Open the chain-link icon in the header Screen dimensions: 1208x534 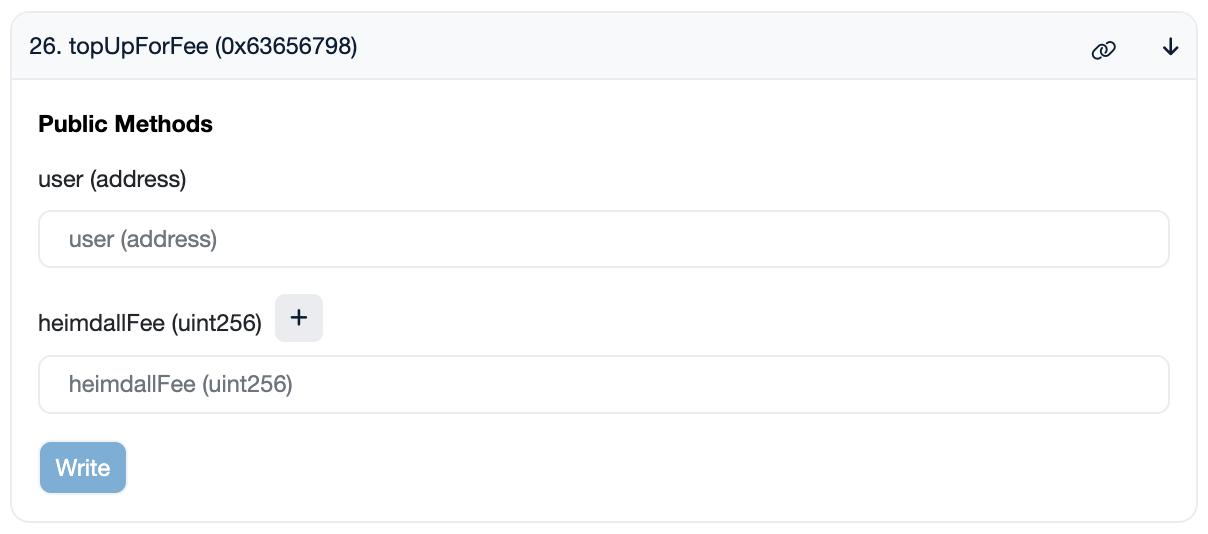click(1103, 49)
